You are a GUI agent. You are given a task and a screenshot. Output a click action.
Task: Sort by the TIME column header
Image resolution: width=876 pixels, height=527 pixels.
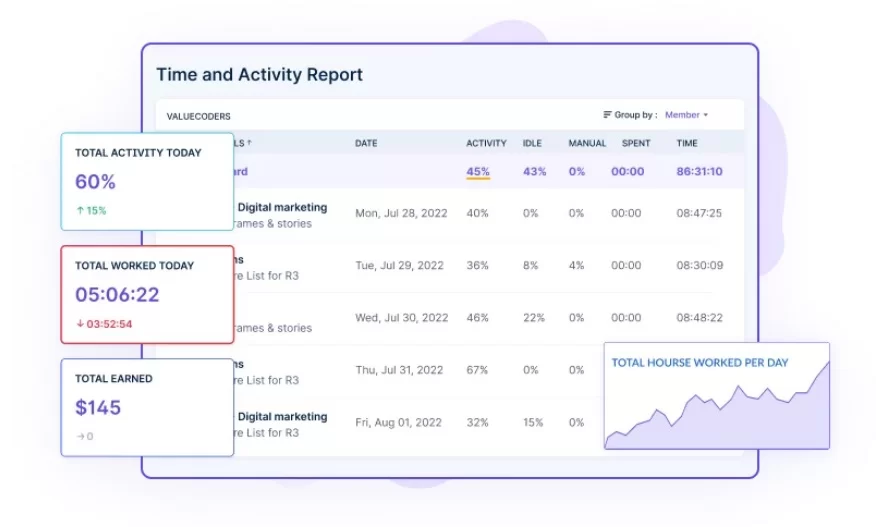[687, 143]
